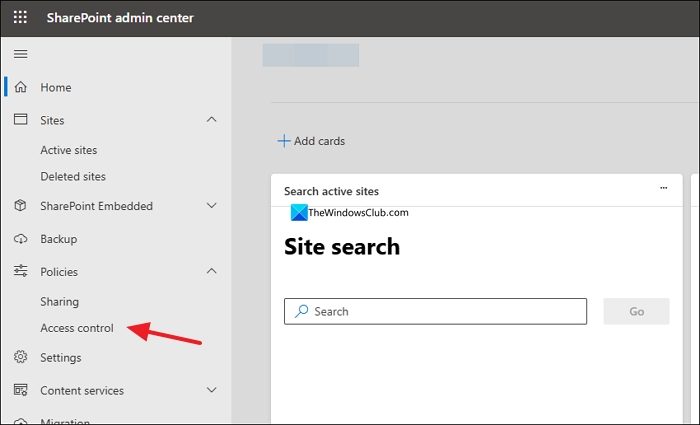Open Deleted sites page
Image resolution: width=700 pixels, height=425 pixels.
[x=73, y=176]
